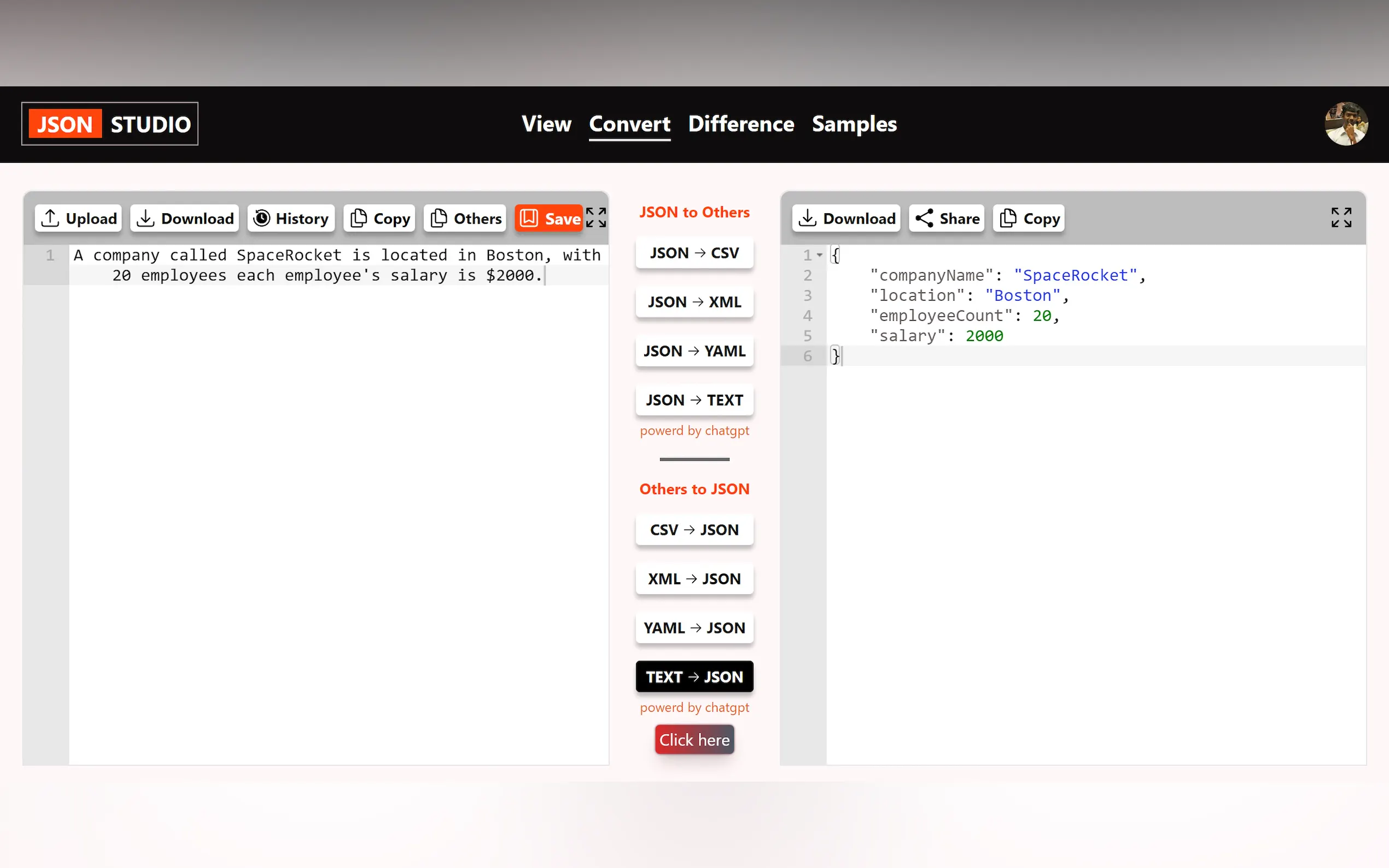Expand the right output panel to fullscreen
This screenshot has width=1389, height=868.
tap(1341, 218)
